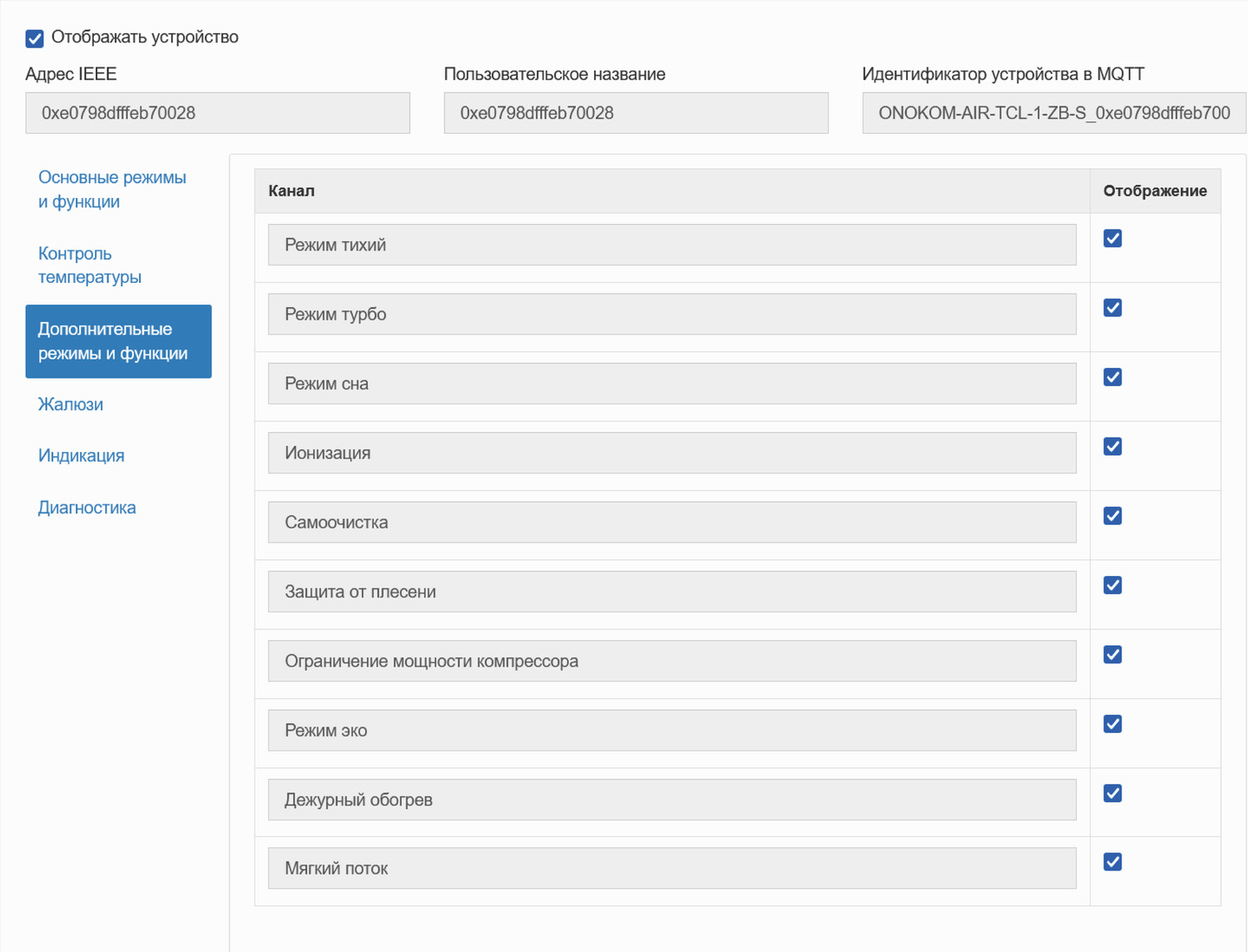Uncheck display for 'Защита от плесени'
The image size is (1248, 952).
[1112, 585]
